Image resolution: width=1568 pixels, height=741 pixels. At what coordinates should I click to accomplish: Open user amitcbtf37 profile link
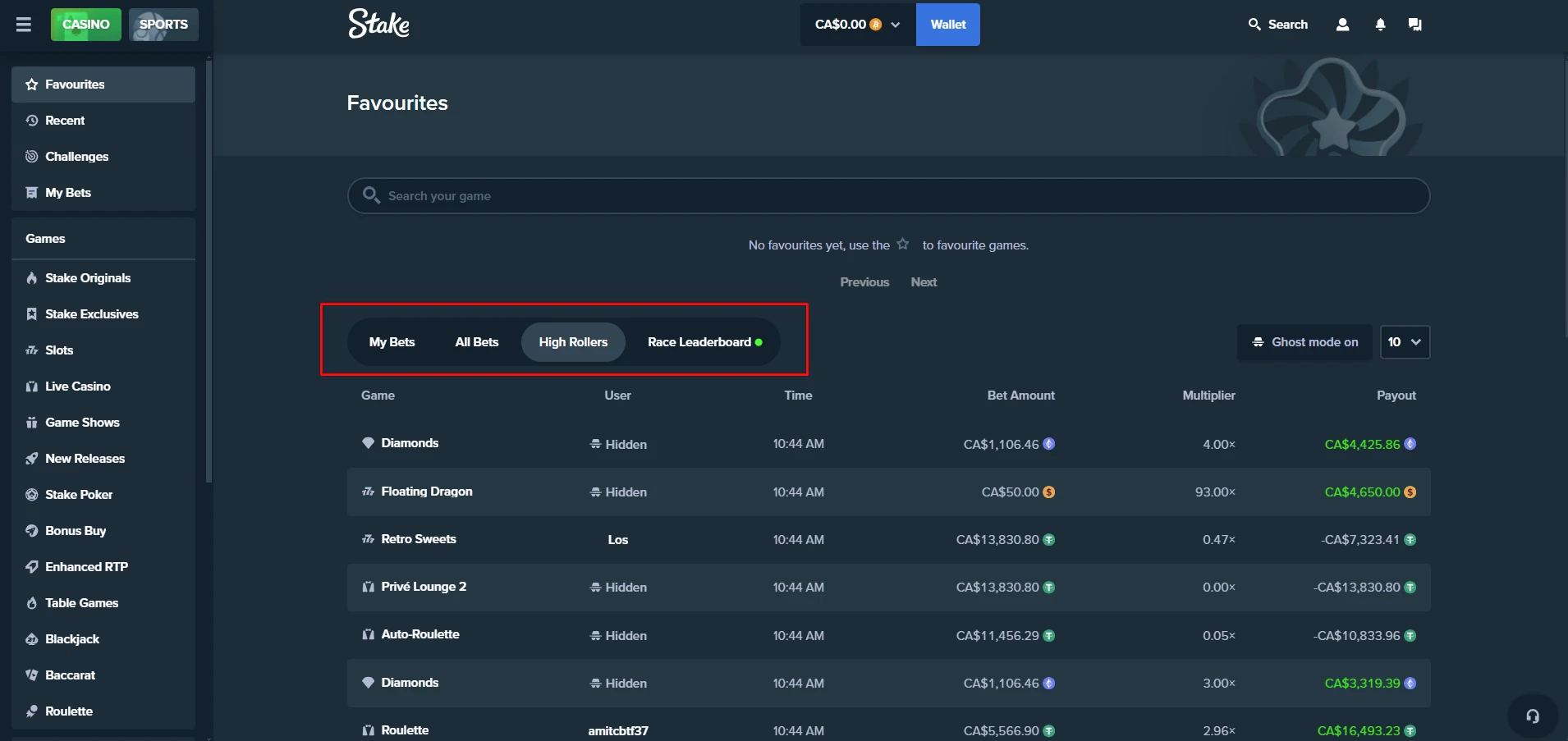618,730
